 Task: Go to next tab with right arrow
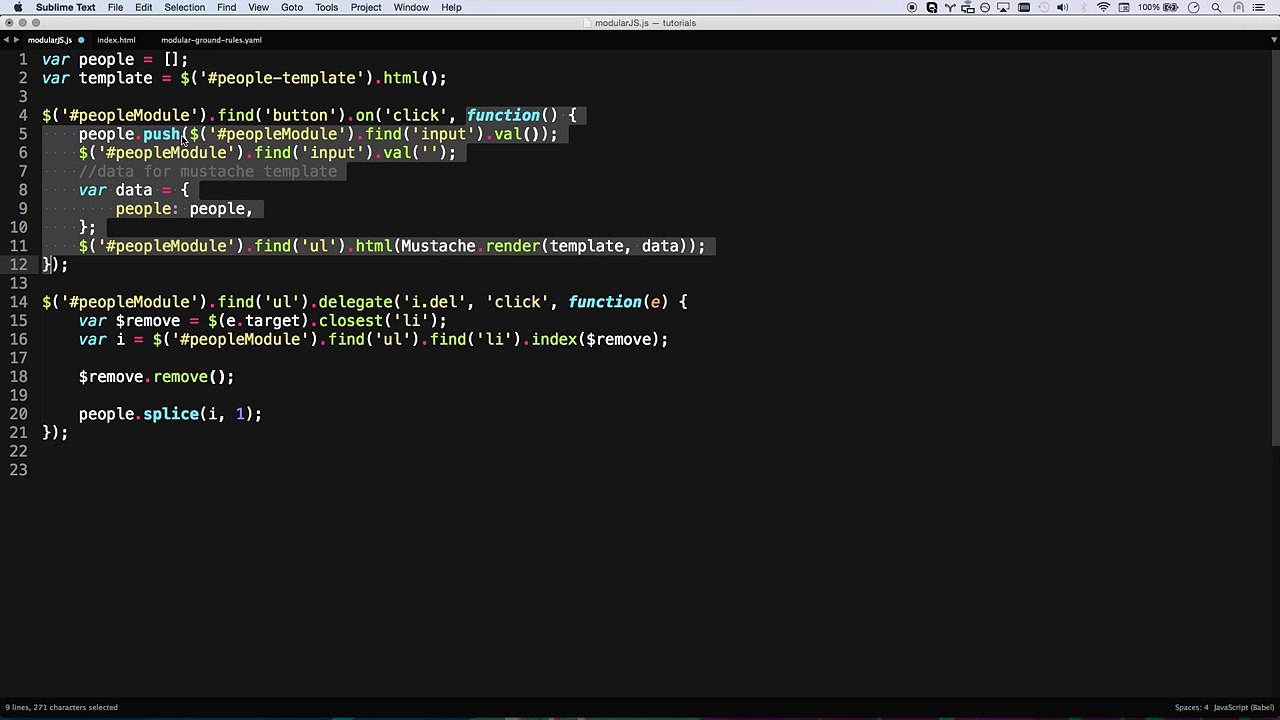coord(16,40)
